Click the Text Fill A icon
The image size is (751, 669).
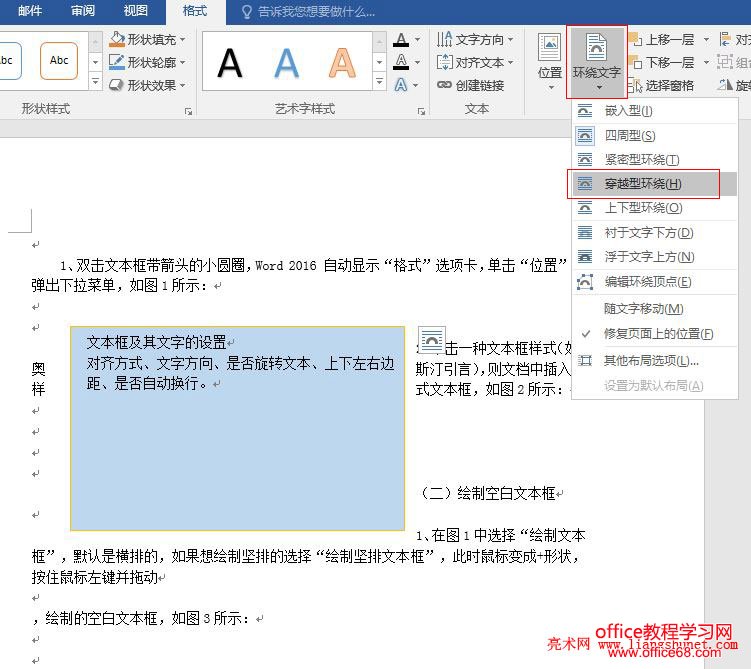pyautogui.click(x=401, y=40)
